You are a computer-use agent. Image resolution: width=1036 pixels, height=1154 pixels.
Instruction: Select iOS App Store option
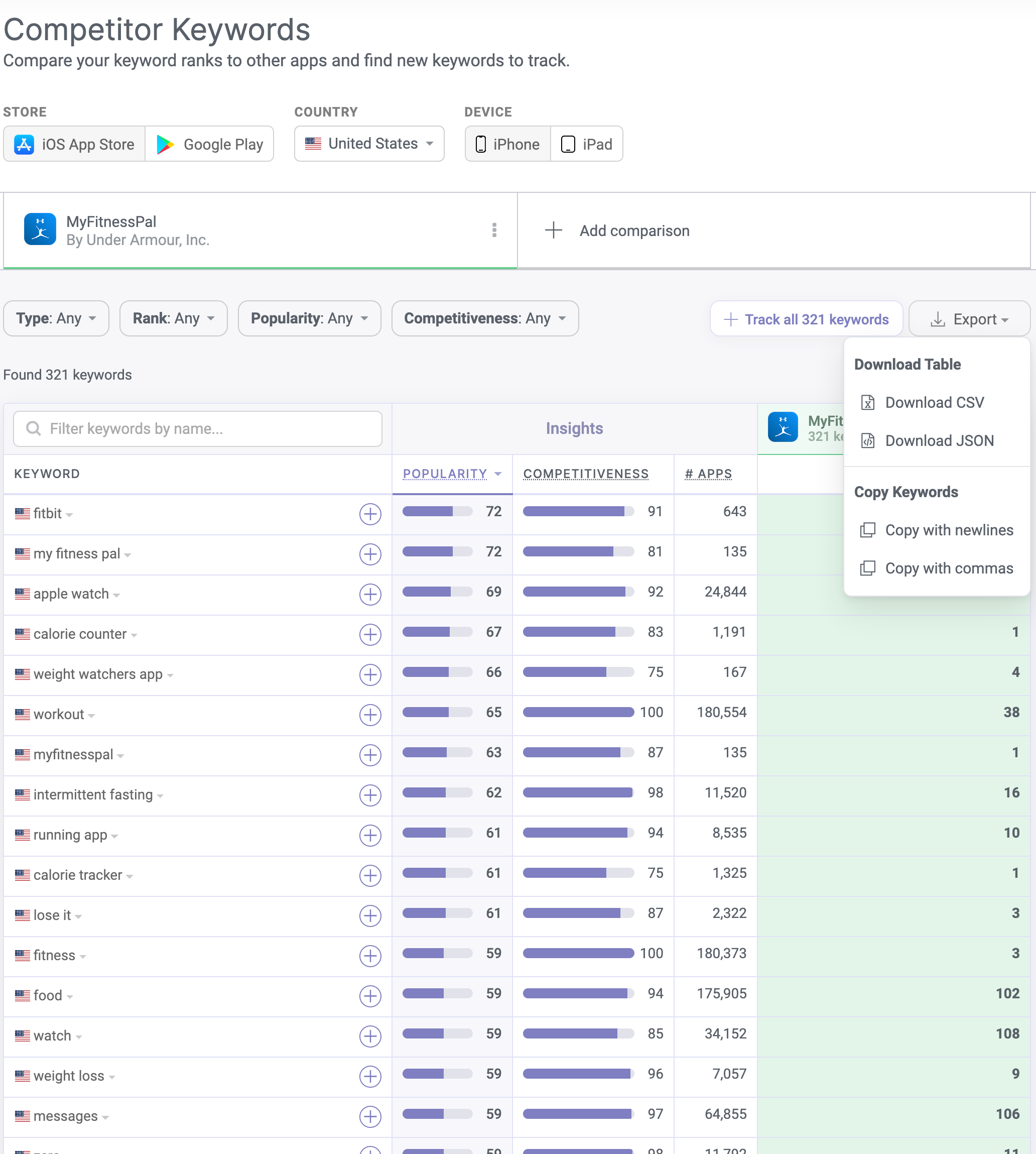[75, 144]
